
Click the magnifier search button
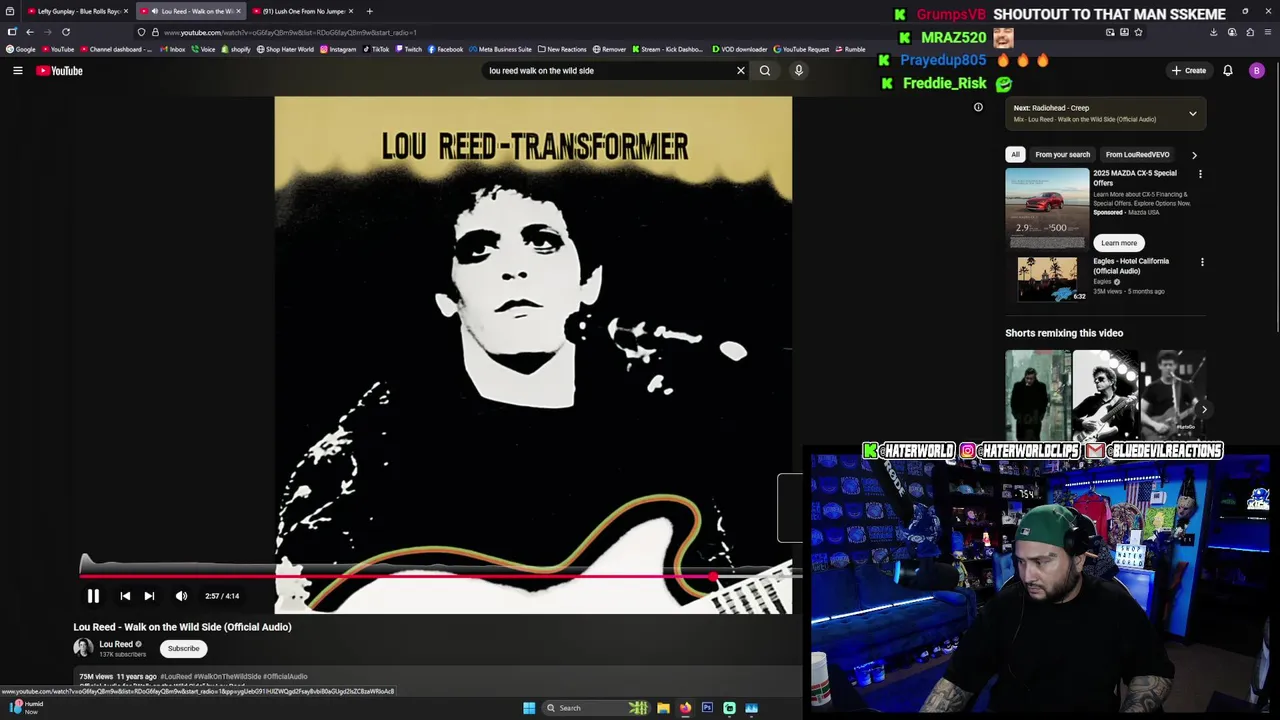(x=765, y=70)
